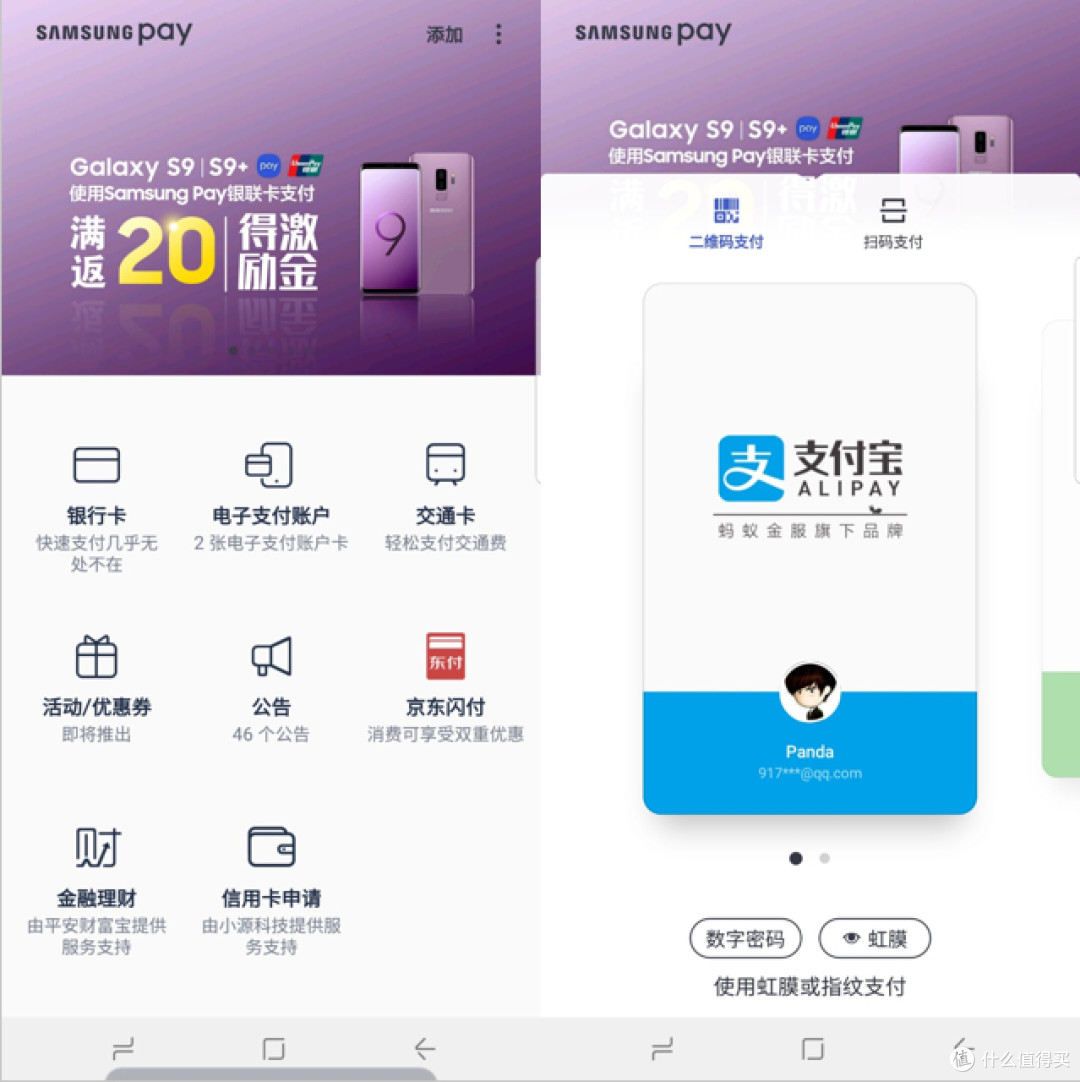Viewport: 1080px width, 1082px height.
Task: Tap the text 即将推出
Action: [97, 734]
